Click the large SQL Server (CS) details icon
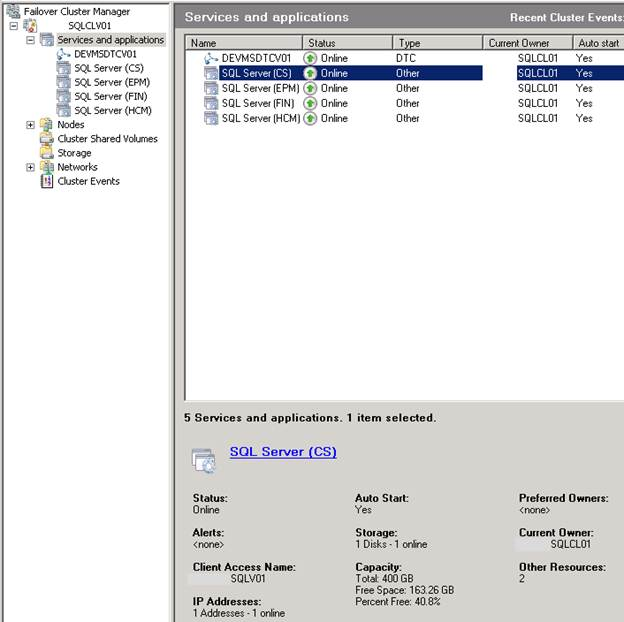The height and width of the screenshot is (622, 624). coord(204,461)
